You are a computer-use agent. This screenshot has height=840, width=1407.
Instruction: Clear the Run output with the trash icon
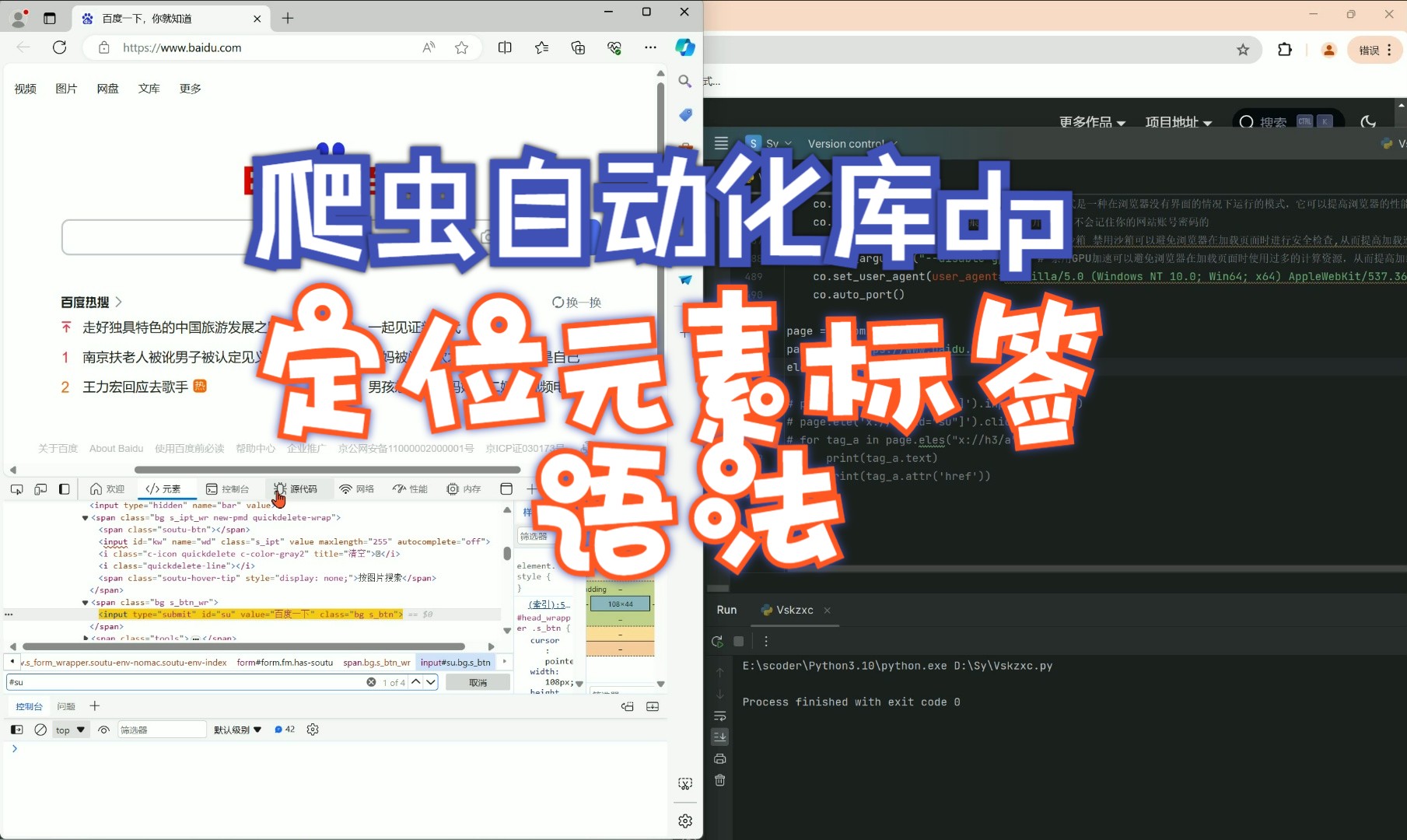(719, 780)
